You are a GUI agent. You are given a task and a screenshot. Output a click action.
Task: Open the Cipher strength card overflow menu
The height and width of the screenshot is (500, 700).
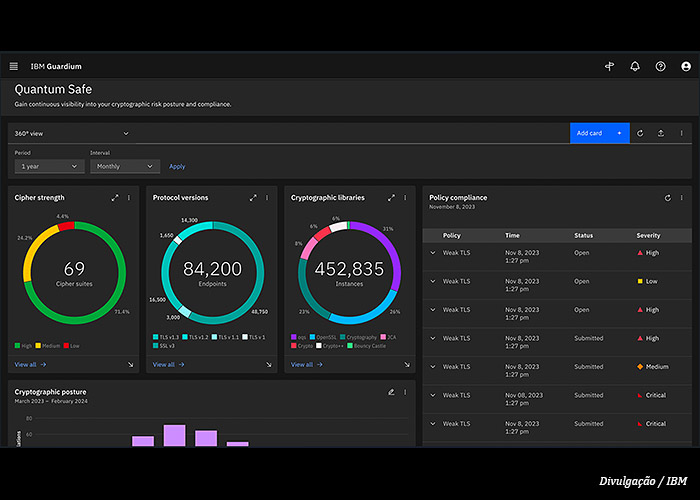129,197
